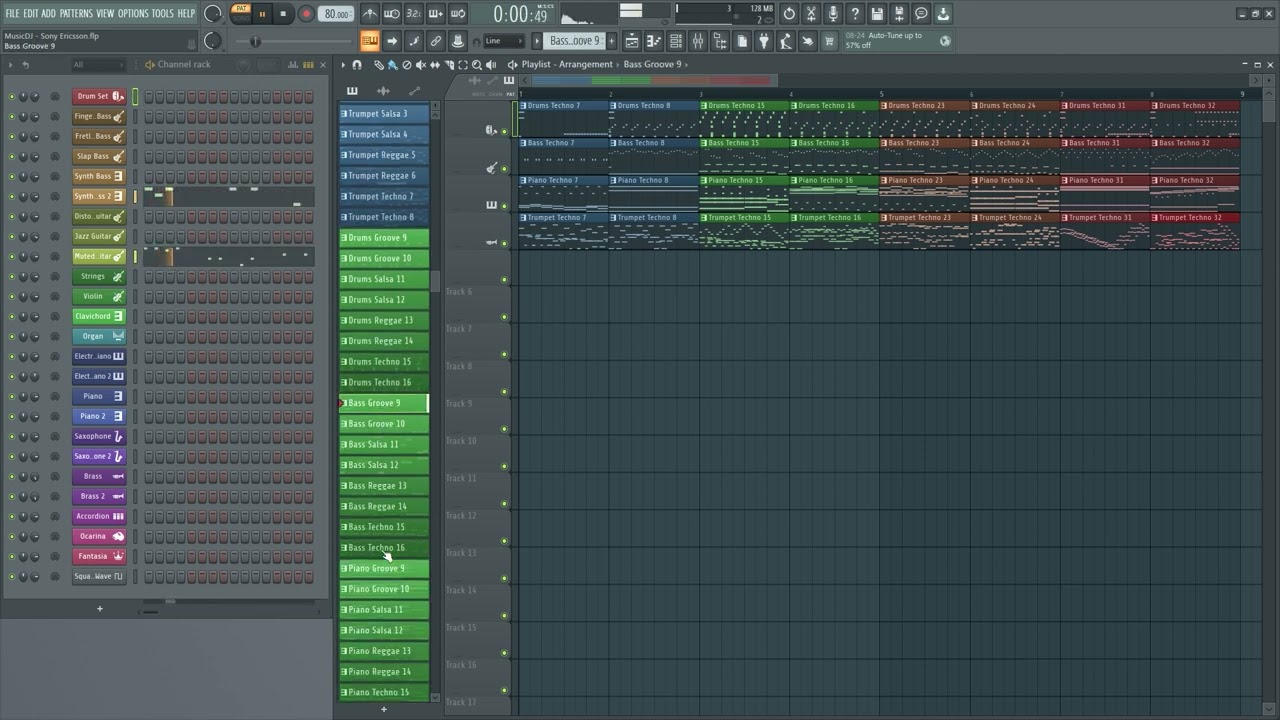1280x720 pixels.
Task: Open the PATTERNS menu
Action: click(x=76, y=13)
